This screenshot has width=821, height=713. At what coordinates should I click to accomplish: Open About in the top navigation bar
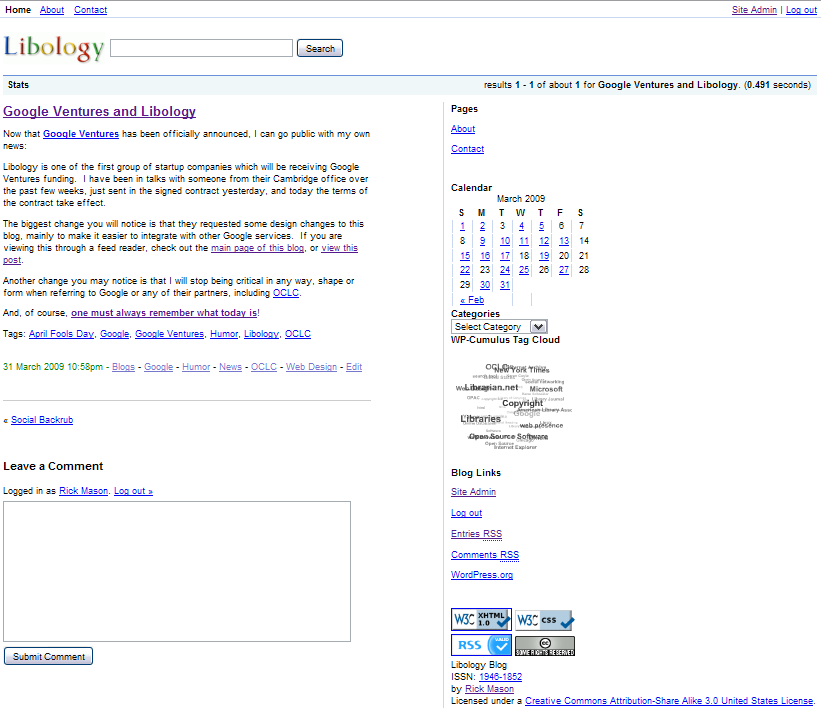[x=52, y=9]
